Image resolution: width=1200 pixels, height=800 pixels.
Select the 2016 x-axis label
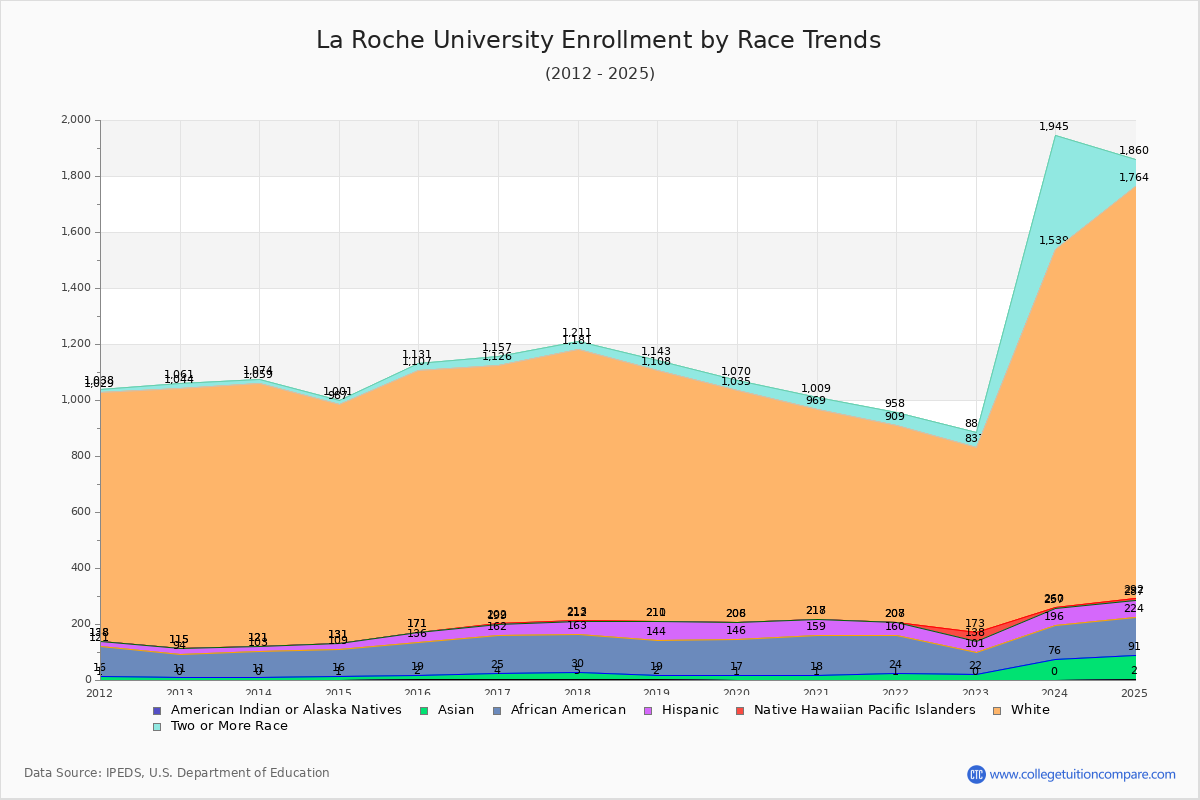[418, 693]
